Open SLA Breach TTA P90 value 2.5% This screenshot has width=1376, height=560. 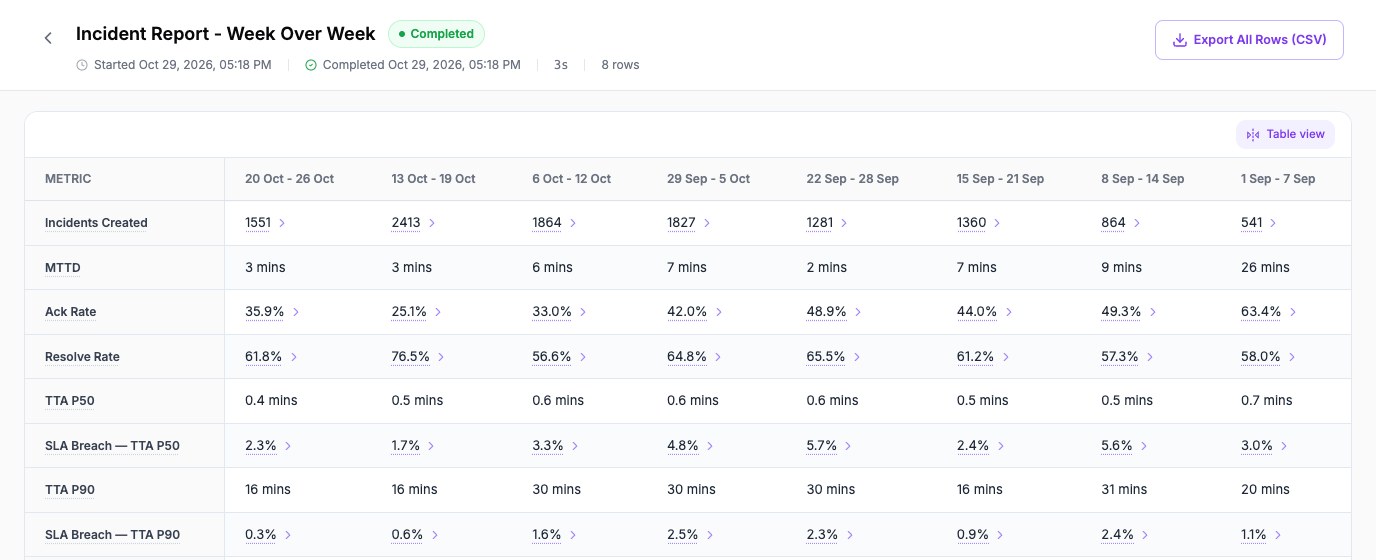[683, 535]
